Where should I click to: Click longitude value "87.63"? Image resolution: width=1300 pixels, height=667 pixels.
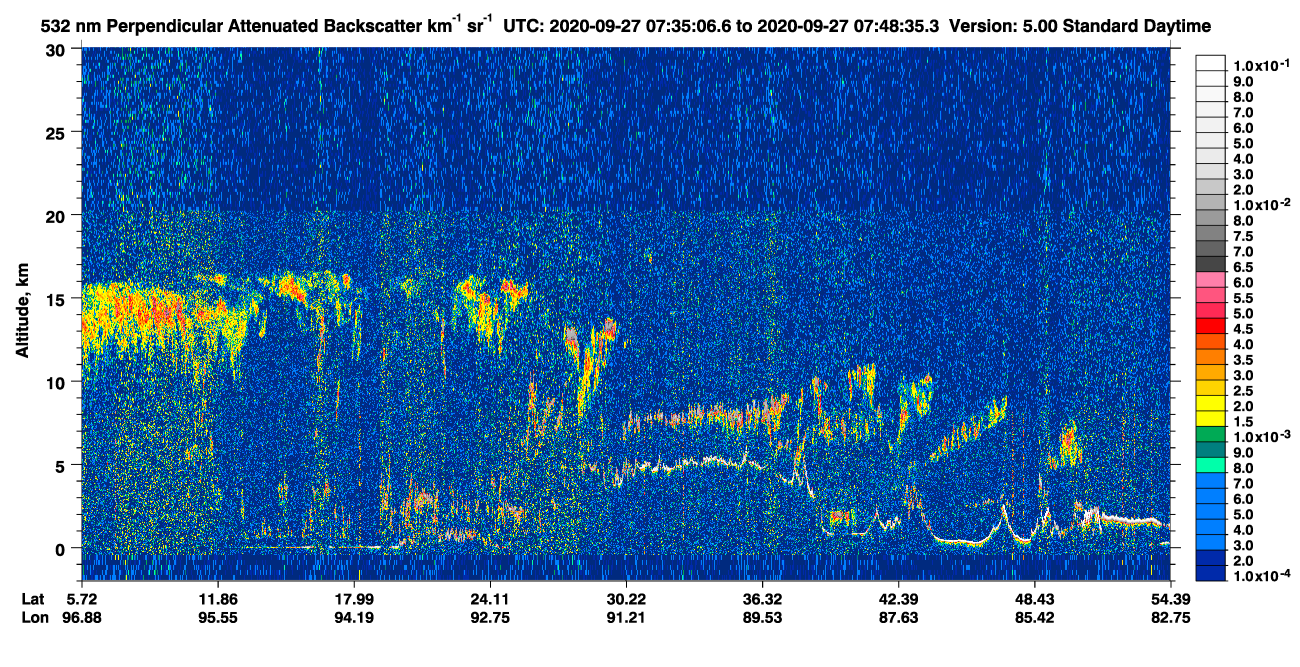pyautogui.click(x=898, y=618)
